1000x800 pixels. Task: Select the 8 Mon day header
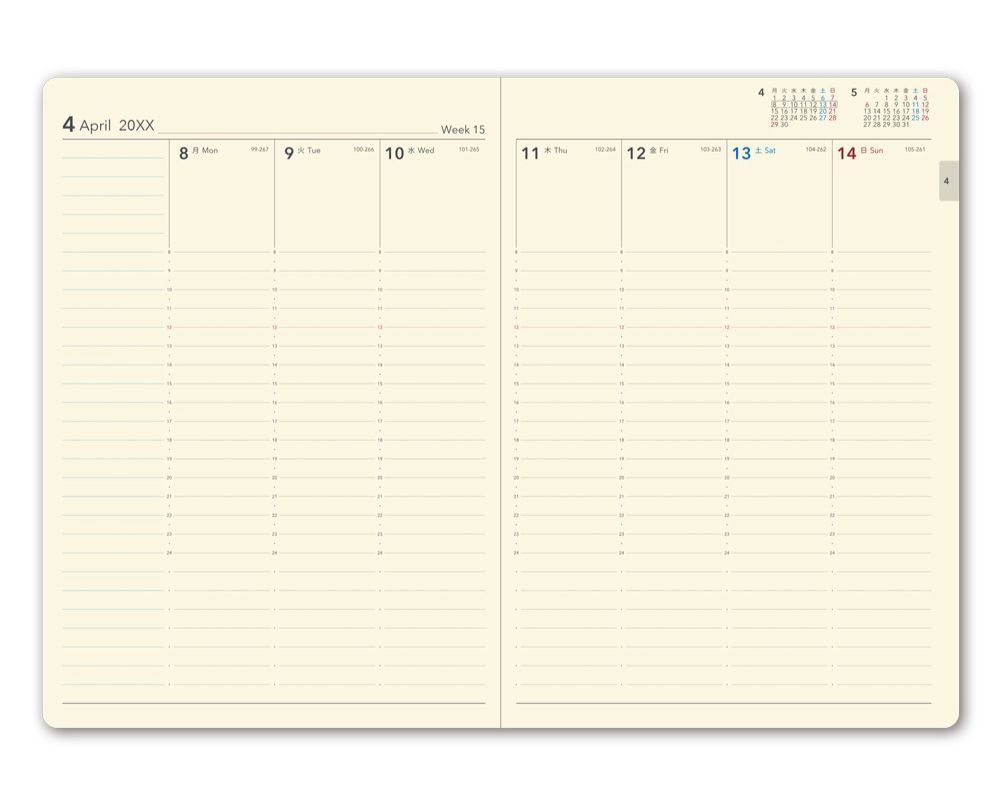click(x=198, y=152)
